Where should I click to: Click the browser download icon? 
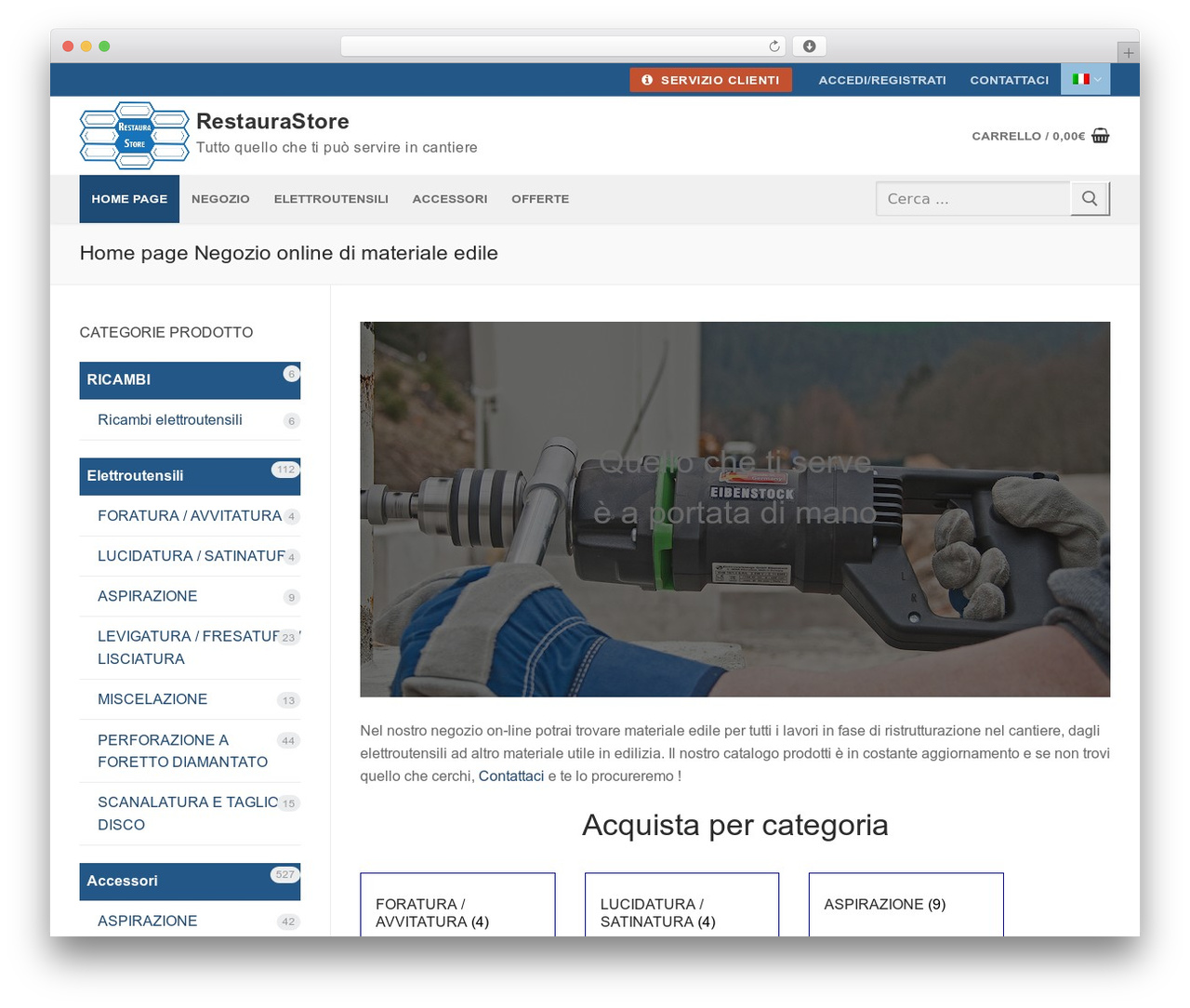(x=810, y=46)
